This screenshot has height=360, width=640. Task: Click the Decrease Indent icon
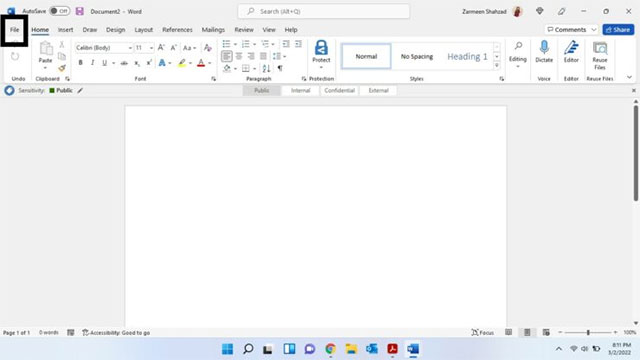pos(286,44)
